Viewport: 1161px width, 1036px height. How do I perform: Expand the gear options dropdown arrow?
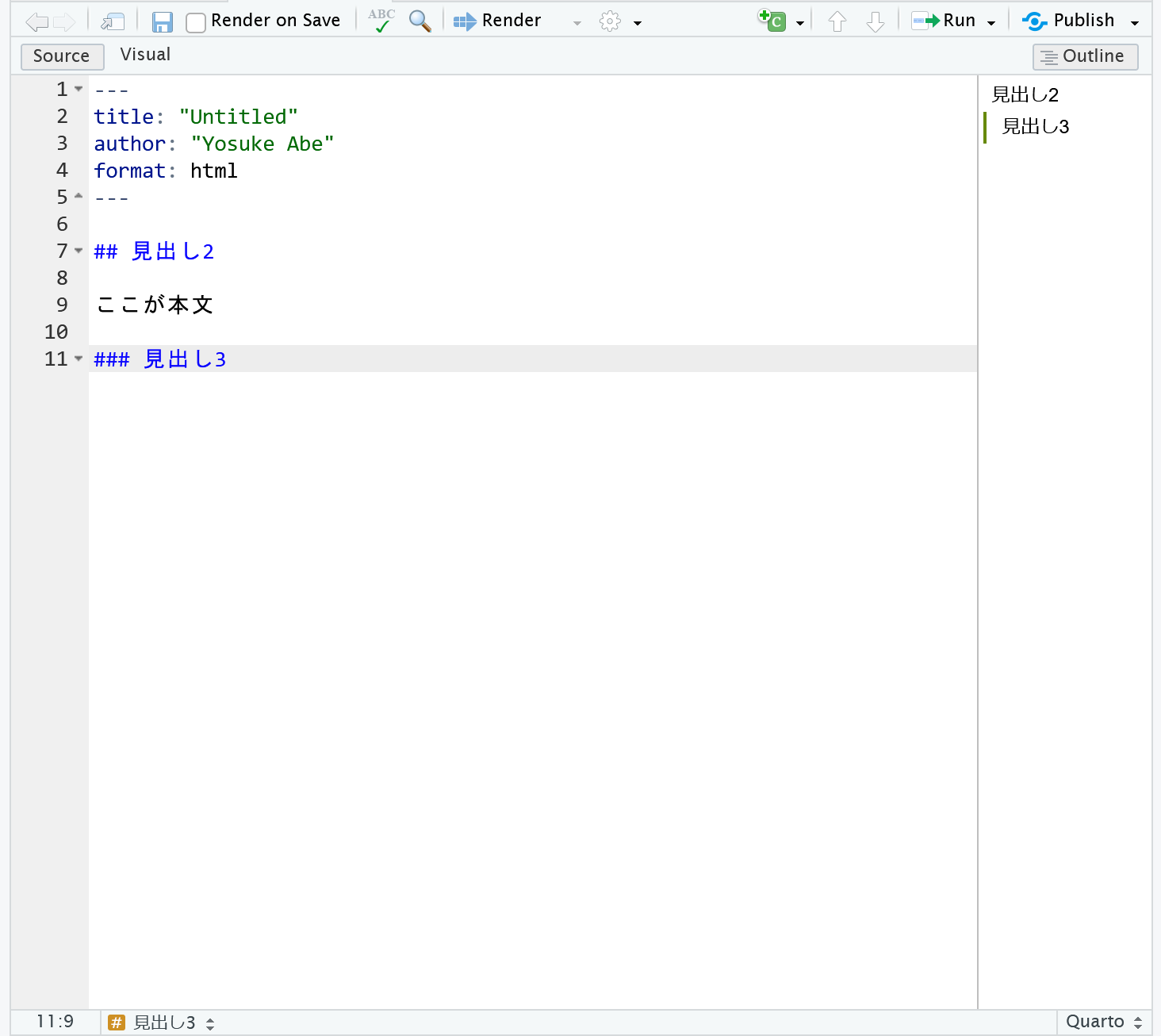[638, 23]
